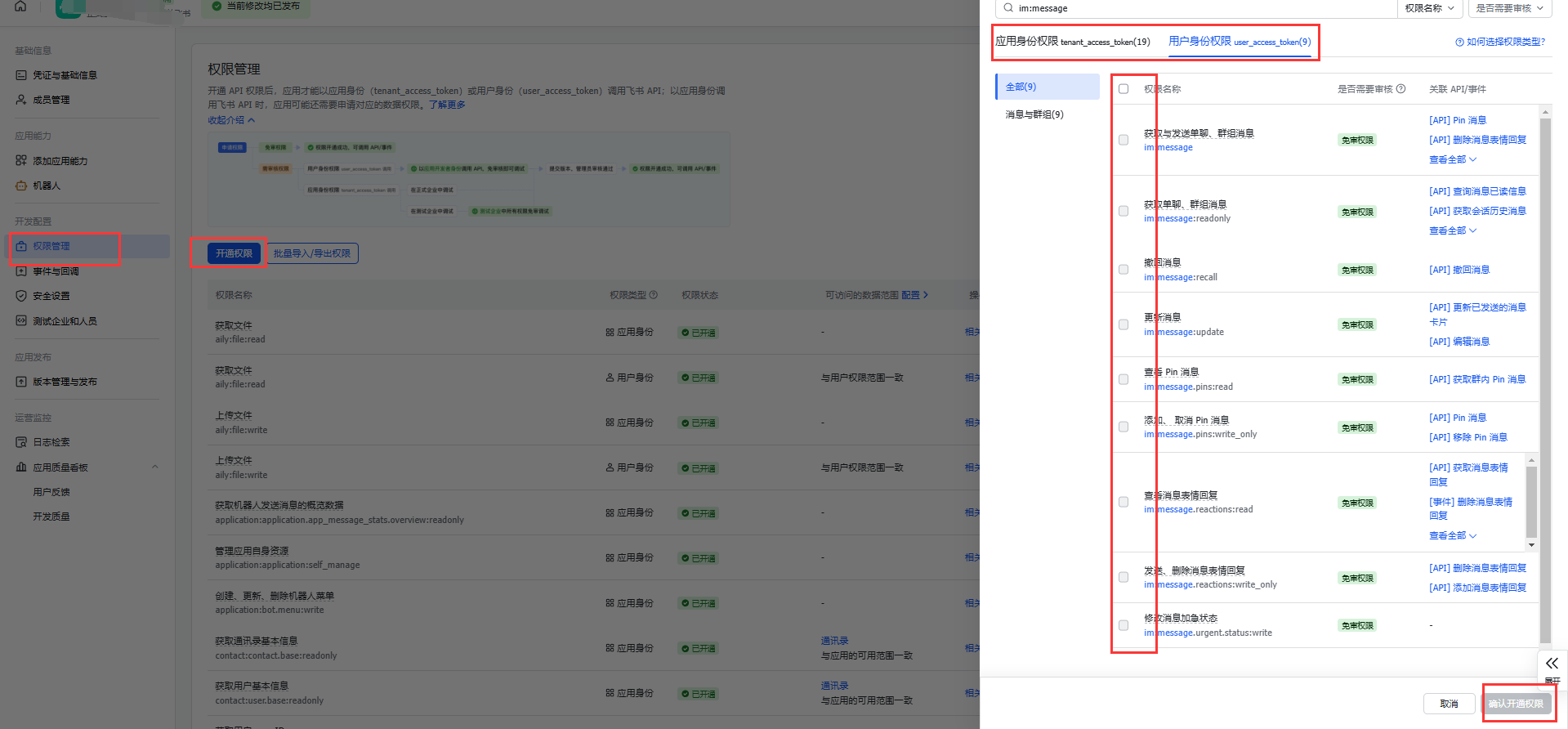Enable the im:message:update permission checkbox
This screenshot has height=729, width=1568.
point(1124,324)
